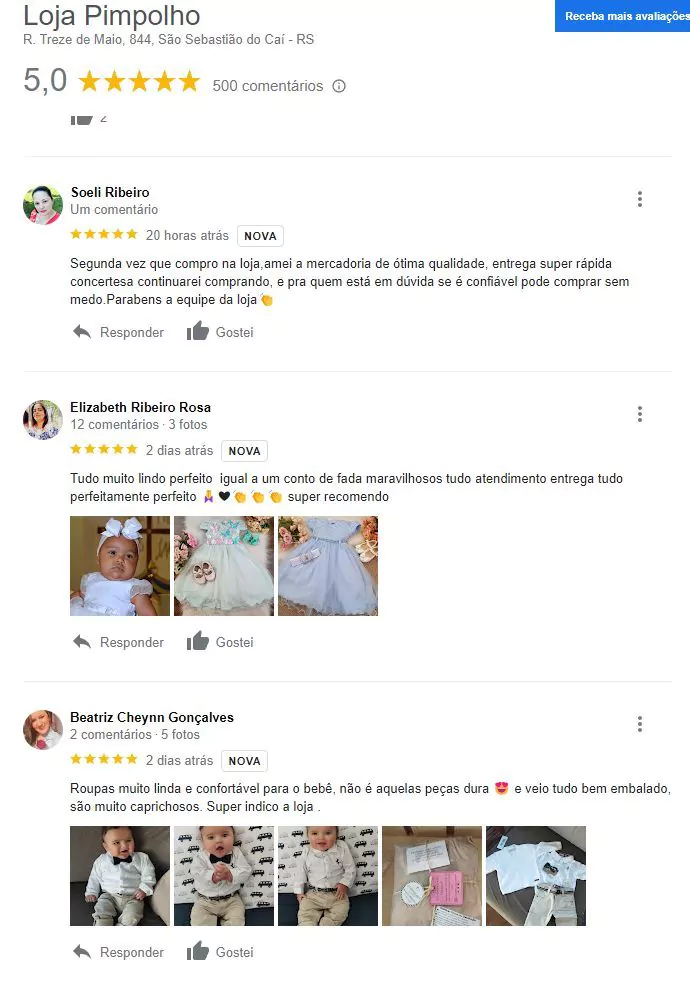Image resolution: width=690 pixels, height=985 pixels.
Task: Open photo of white shirt and pants outfit
Action: pos(536,876)
